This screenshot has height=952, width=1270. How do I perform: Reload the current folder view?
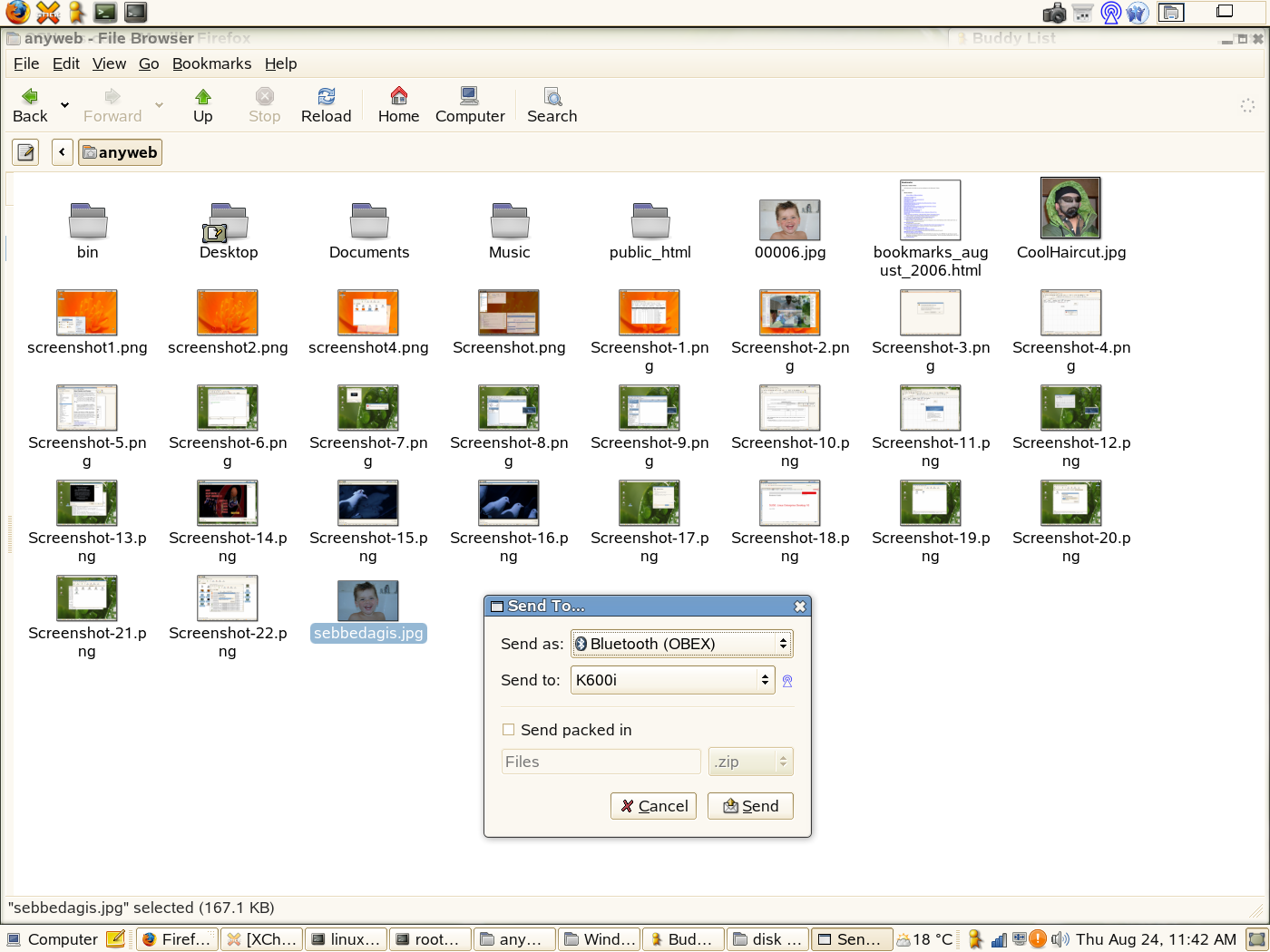pos(326,94)
